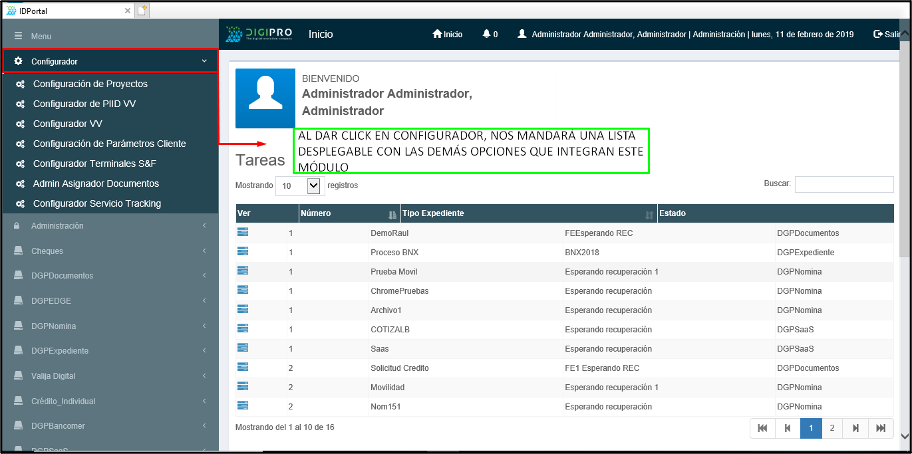The image size is (912, 454).
Task: Expand the DGPNomina sidebar section
Action: click(110, 326)
